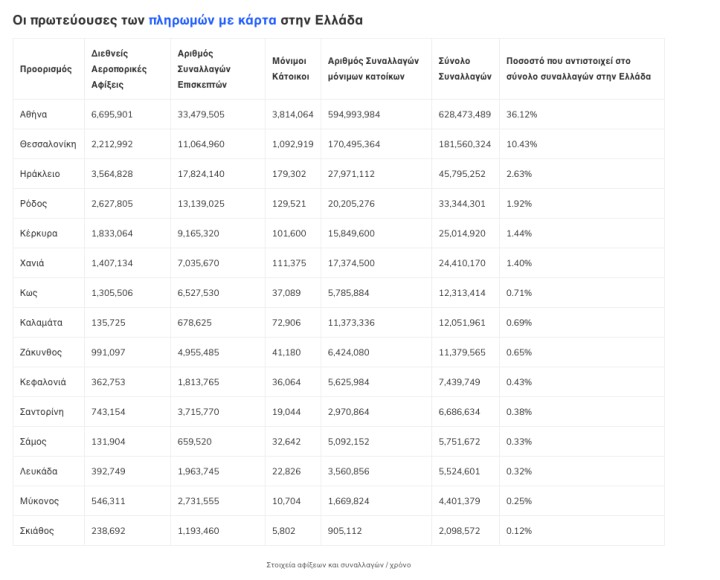This screenshot has height=580, width=720.
Task: Select the 'Σύνολο Συναλλαγών' column header
Action: (465, 69)
